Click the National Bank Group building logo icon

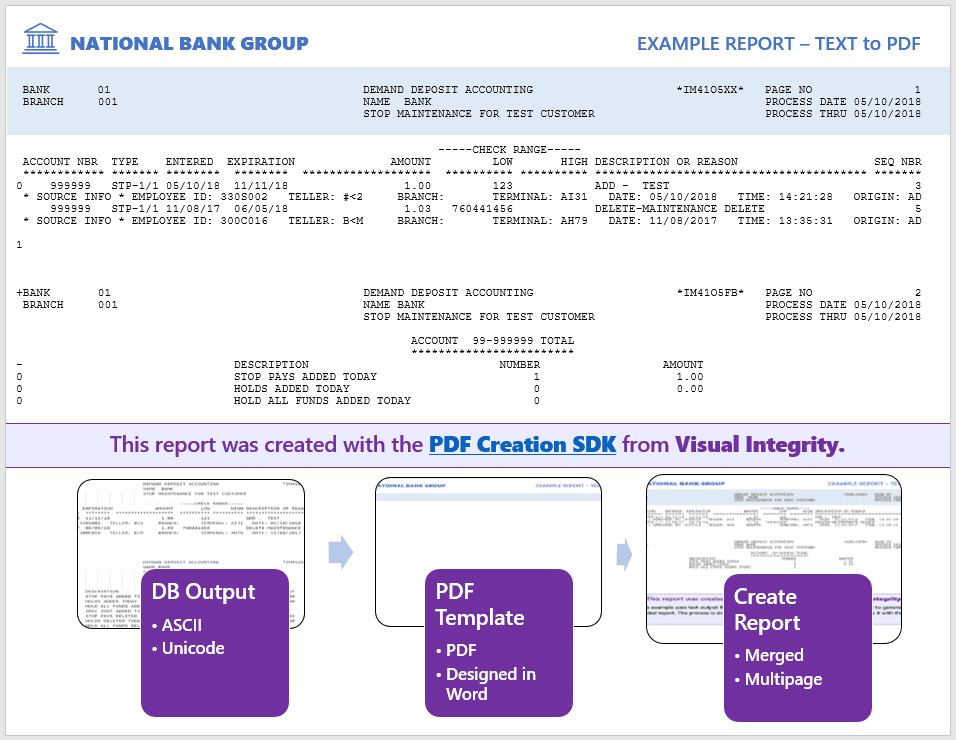(40, 38)
